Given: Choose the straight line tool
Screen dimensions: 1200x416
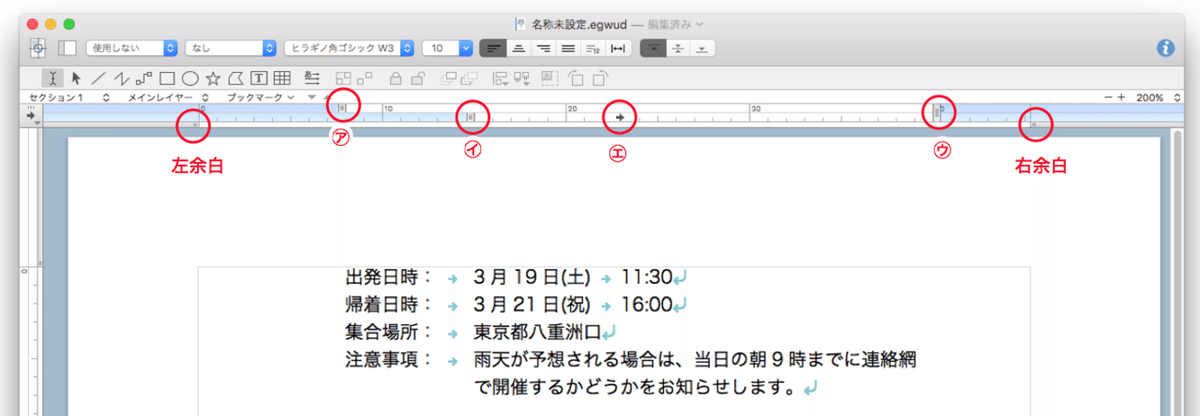Looking at the screenshot, I should click(97, 77).
